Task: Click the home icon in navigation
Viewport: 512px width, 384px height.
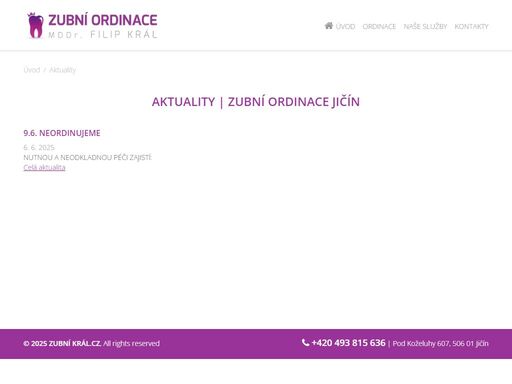Action: 329,26
